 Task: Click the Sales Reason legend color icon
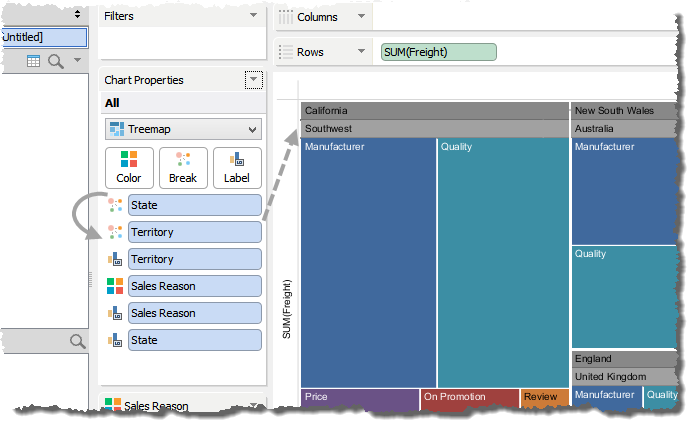point(113,404)
